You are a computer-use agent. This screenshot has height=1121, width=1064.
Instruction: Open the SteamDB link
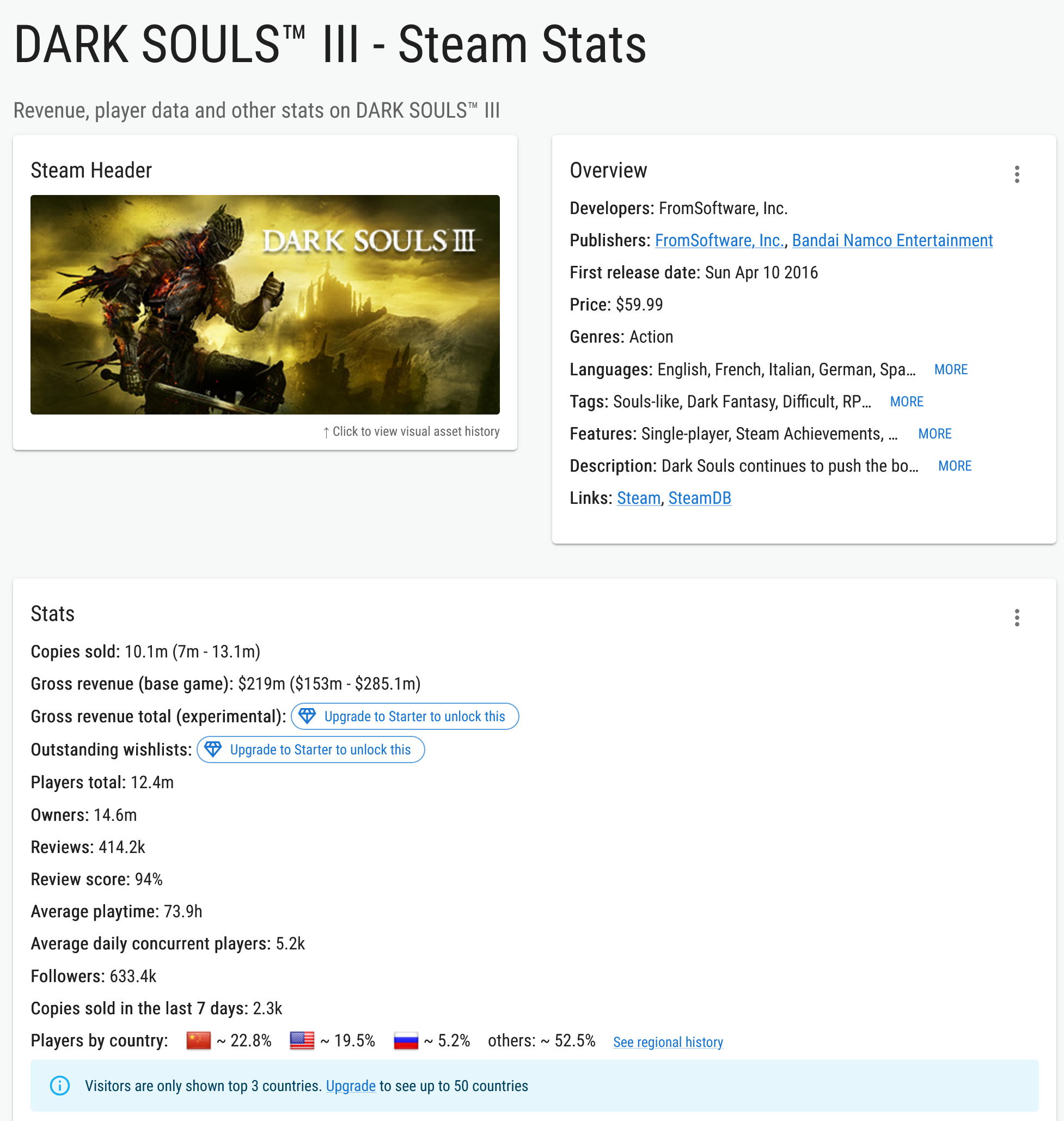700,498
